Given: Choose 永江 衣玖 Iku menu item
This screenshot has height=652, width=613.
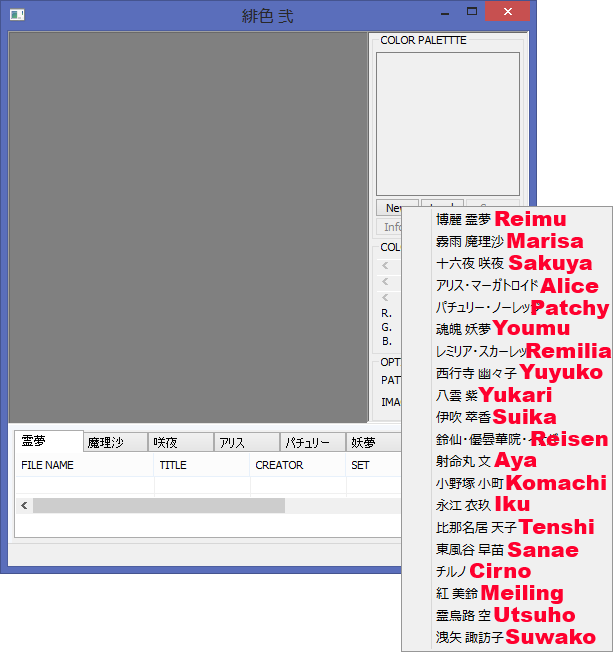Looking at the screenshot, I should pos(507,505).
